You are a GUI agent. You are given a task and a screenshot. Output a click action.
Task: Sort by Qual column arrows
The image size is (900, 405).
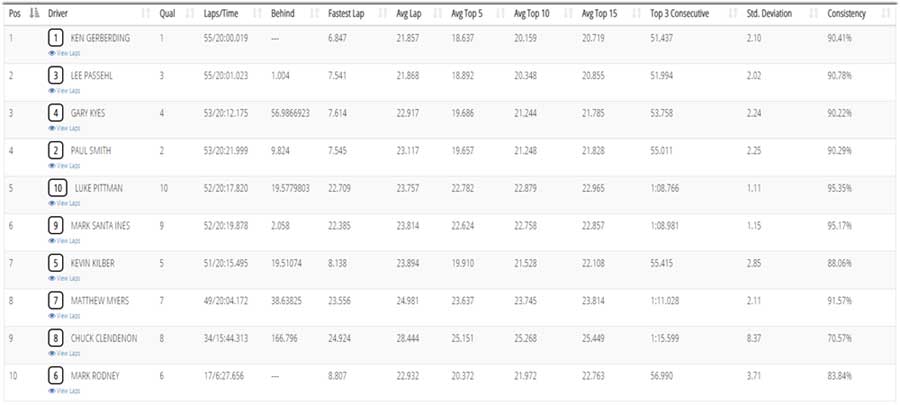(190, 14)
